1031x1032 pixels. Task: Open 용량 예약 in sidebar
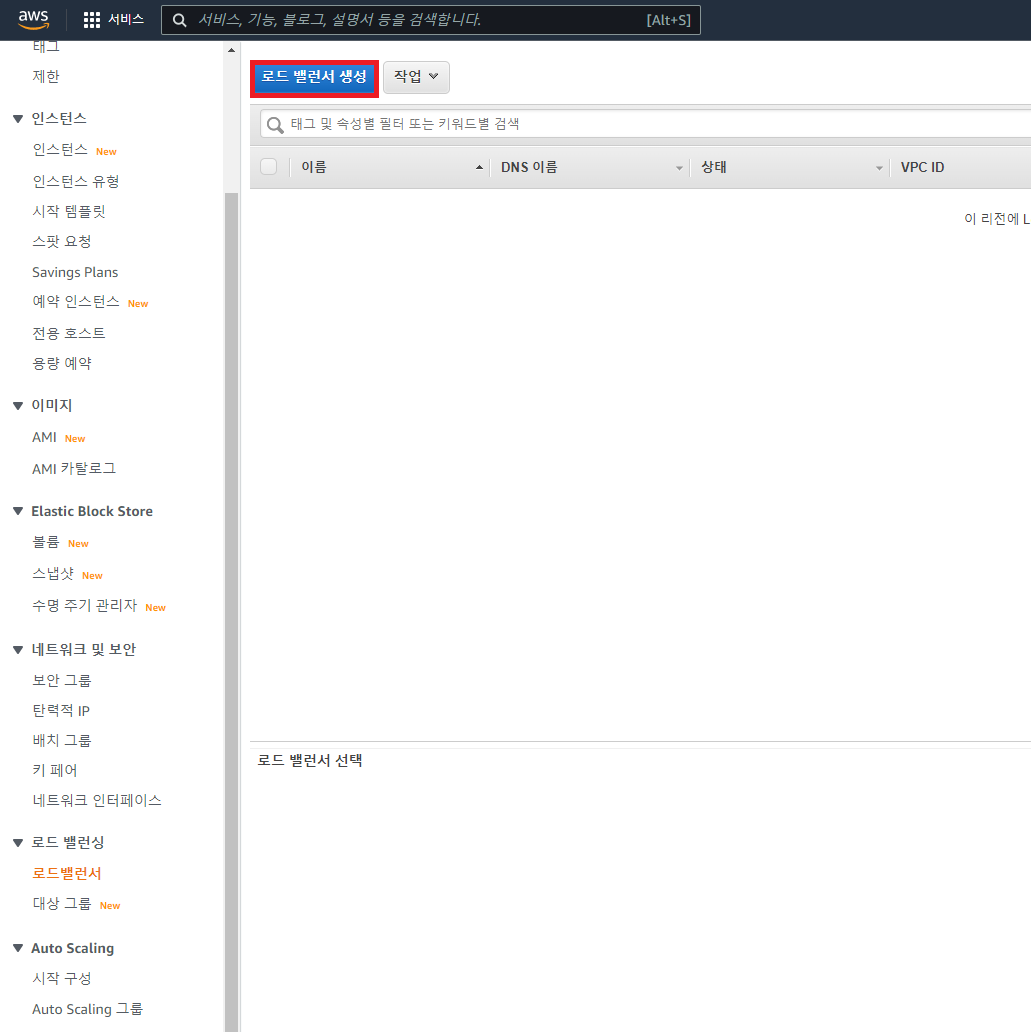click(x=62, y=363)
